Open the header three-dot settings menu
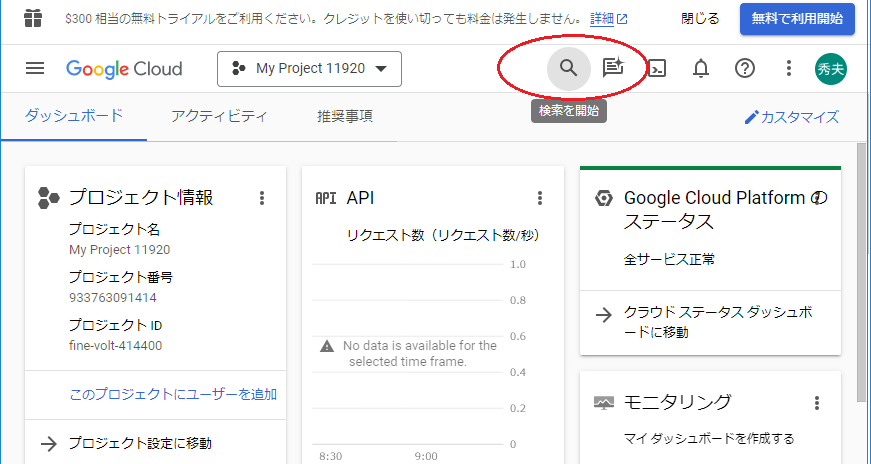This screenshot has height=464, width=871. point(789,68)
